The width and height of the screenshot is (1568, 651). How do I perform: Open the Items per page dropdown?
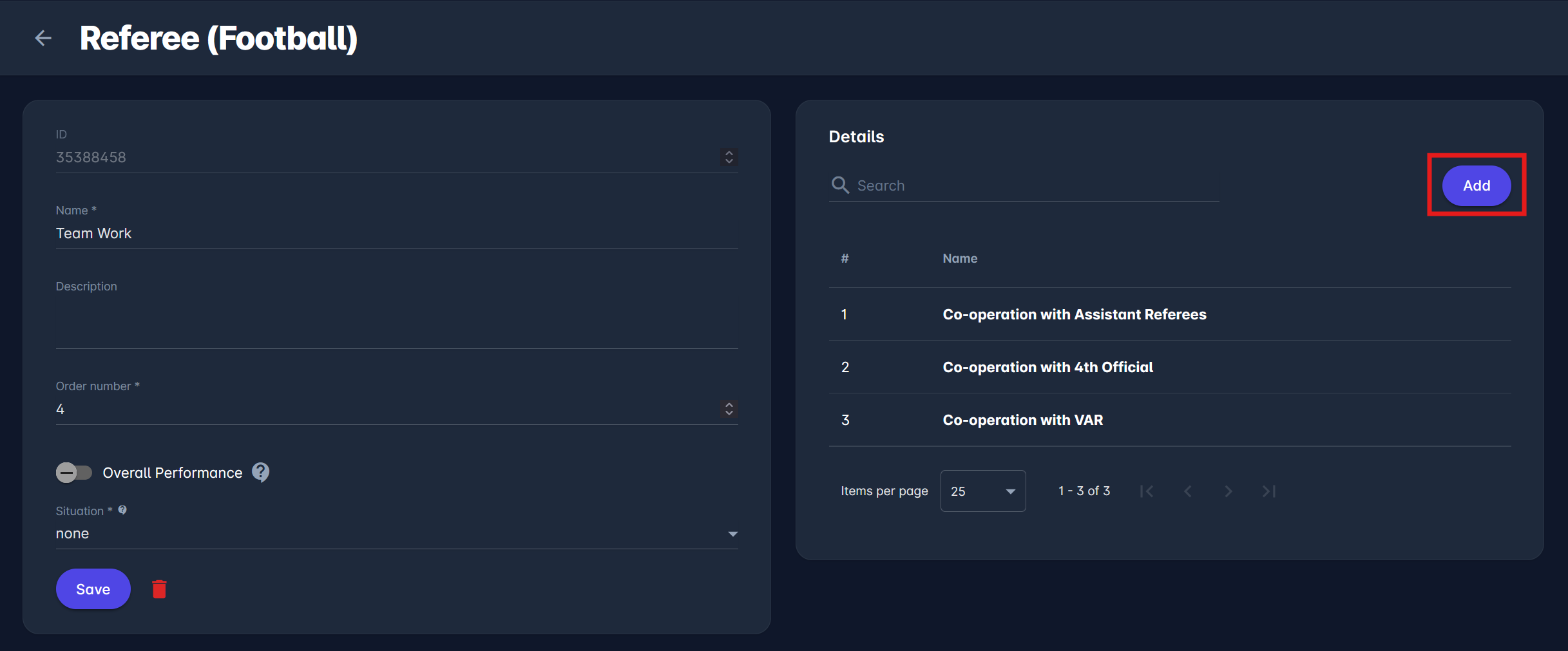coord(982,491)
